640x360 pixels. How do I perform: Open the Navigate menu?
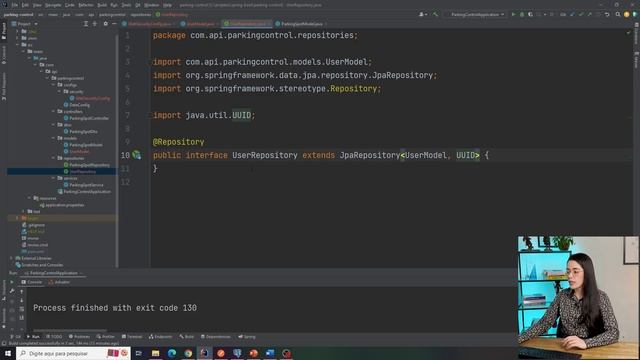(x=53, y=5)
